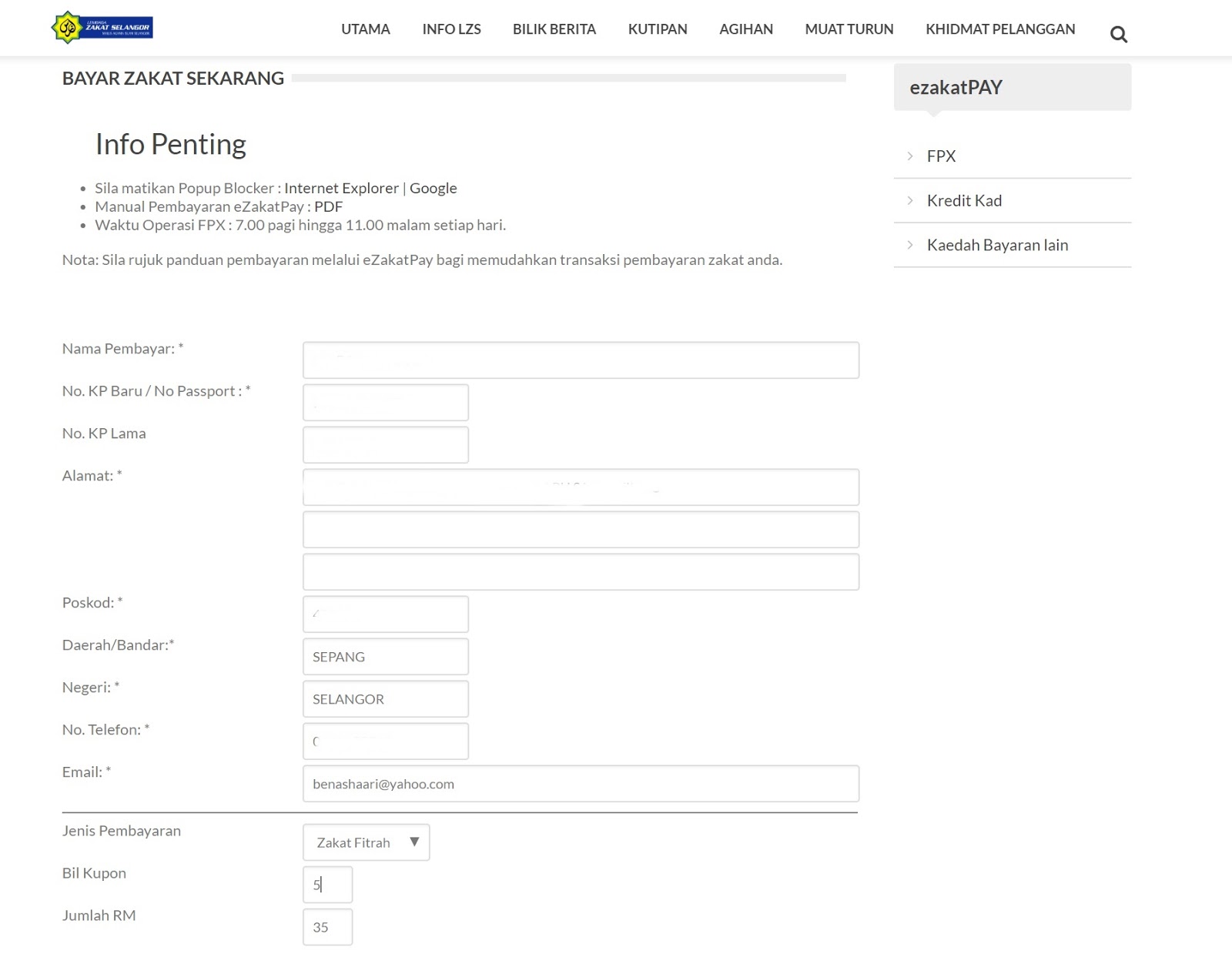This screenshot has height=954, width=1232.
Task: Focus the Email input field
Action: tap(581, 784)
